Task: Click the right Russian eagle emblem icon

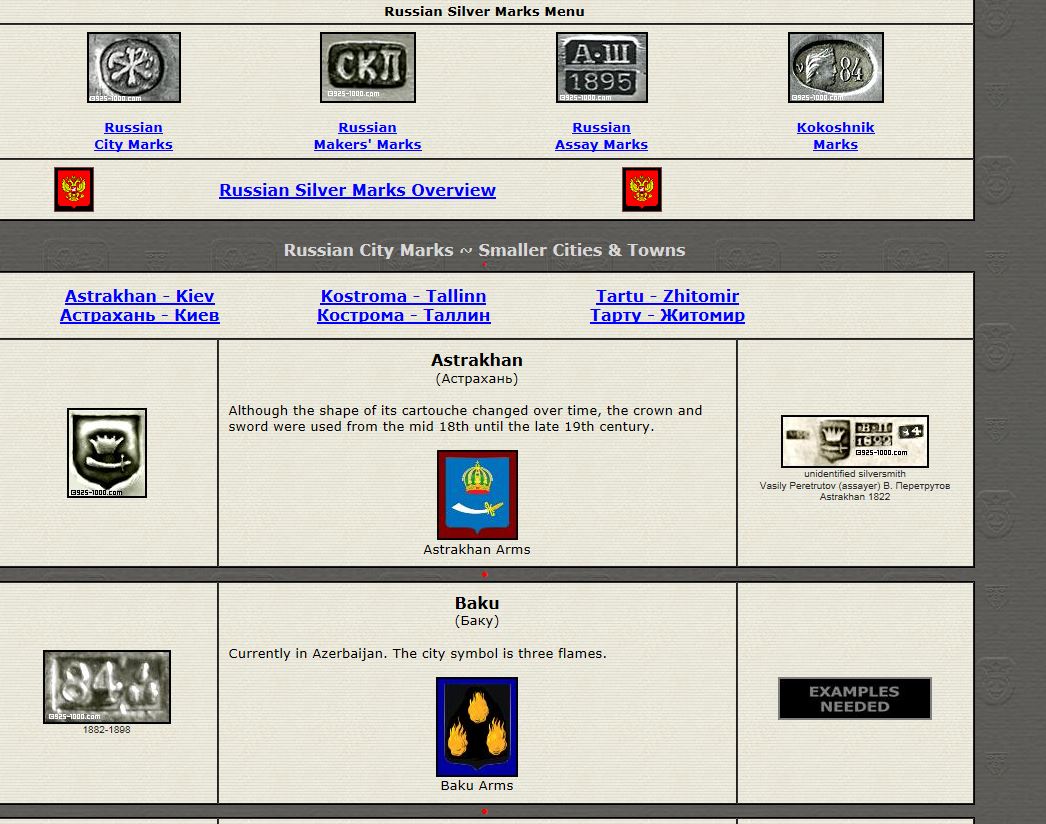Action: click(x=642, y=189)
